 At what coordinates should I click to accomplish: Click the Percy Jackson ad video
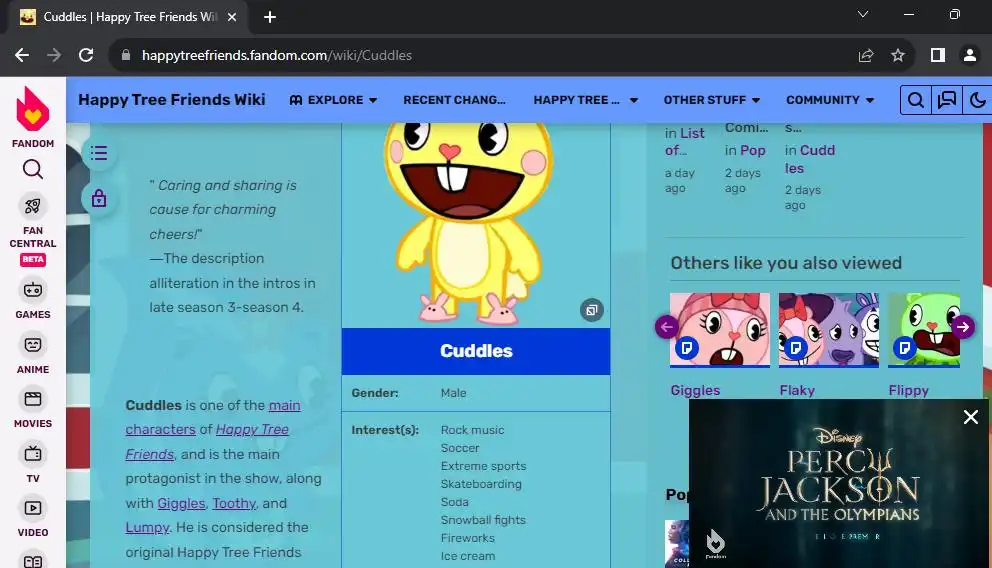840,483
